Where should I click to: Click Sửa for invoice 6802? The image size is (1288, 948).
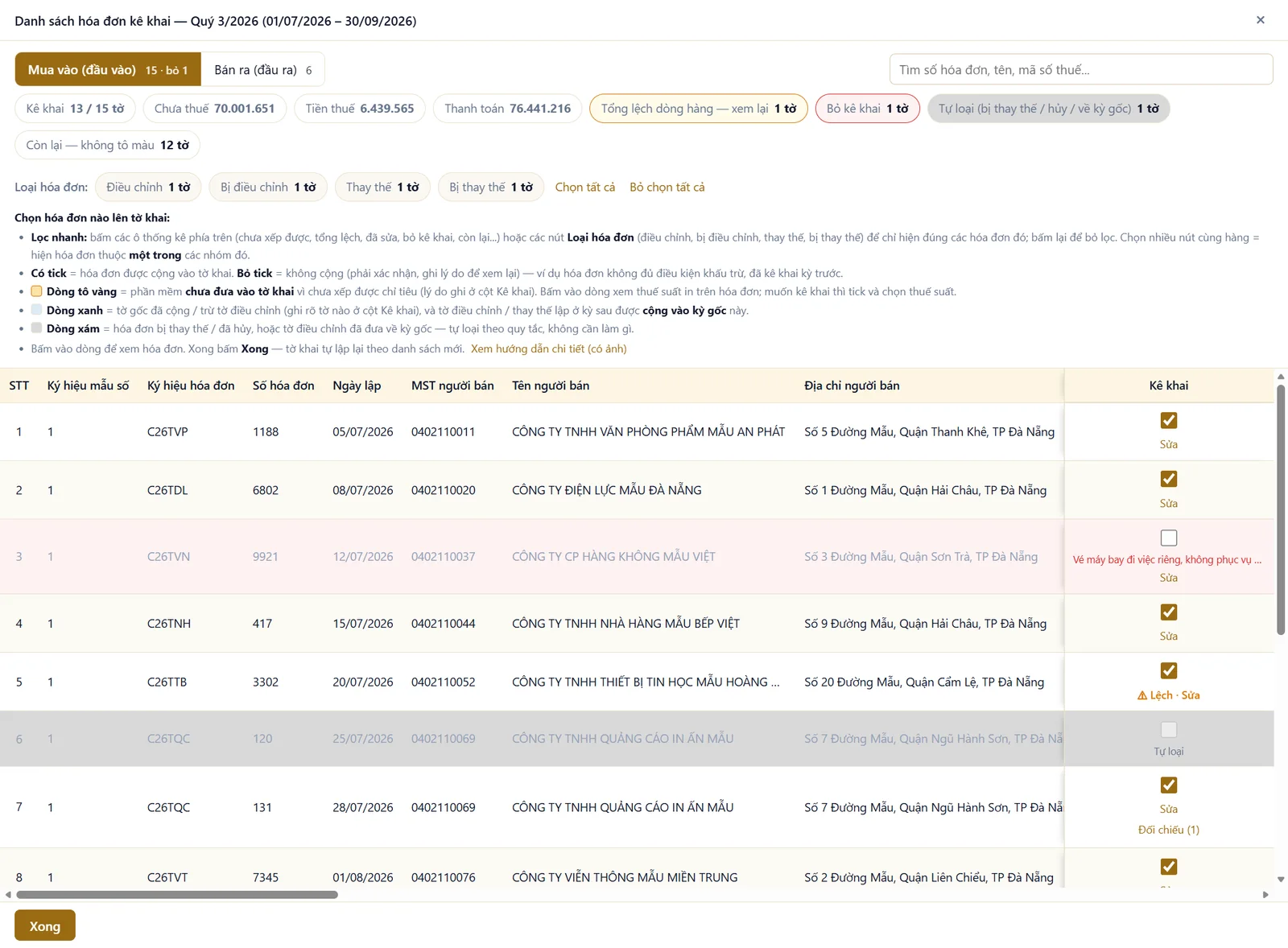point(1169,503)
